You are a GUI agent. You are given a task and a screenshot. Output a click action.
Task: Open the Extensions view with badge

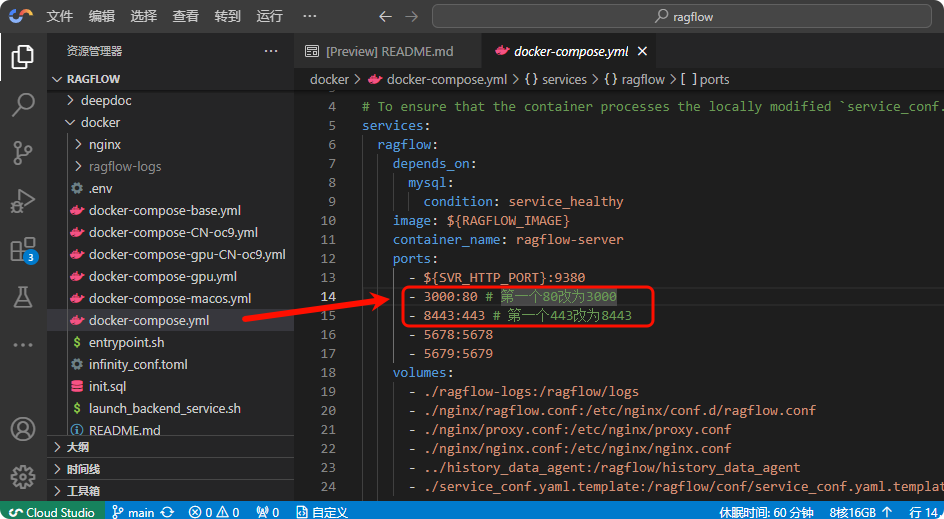[22, 249]
